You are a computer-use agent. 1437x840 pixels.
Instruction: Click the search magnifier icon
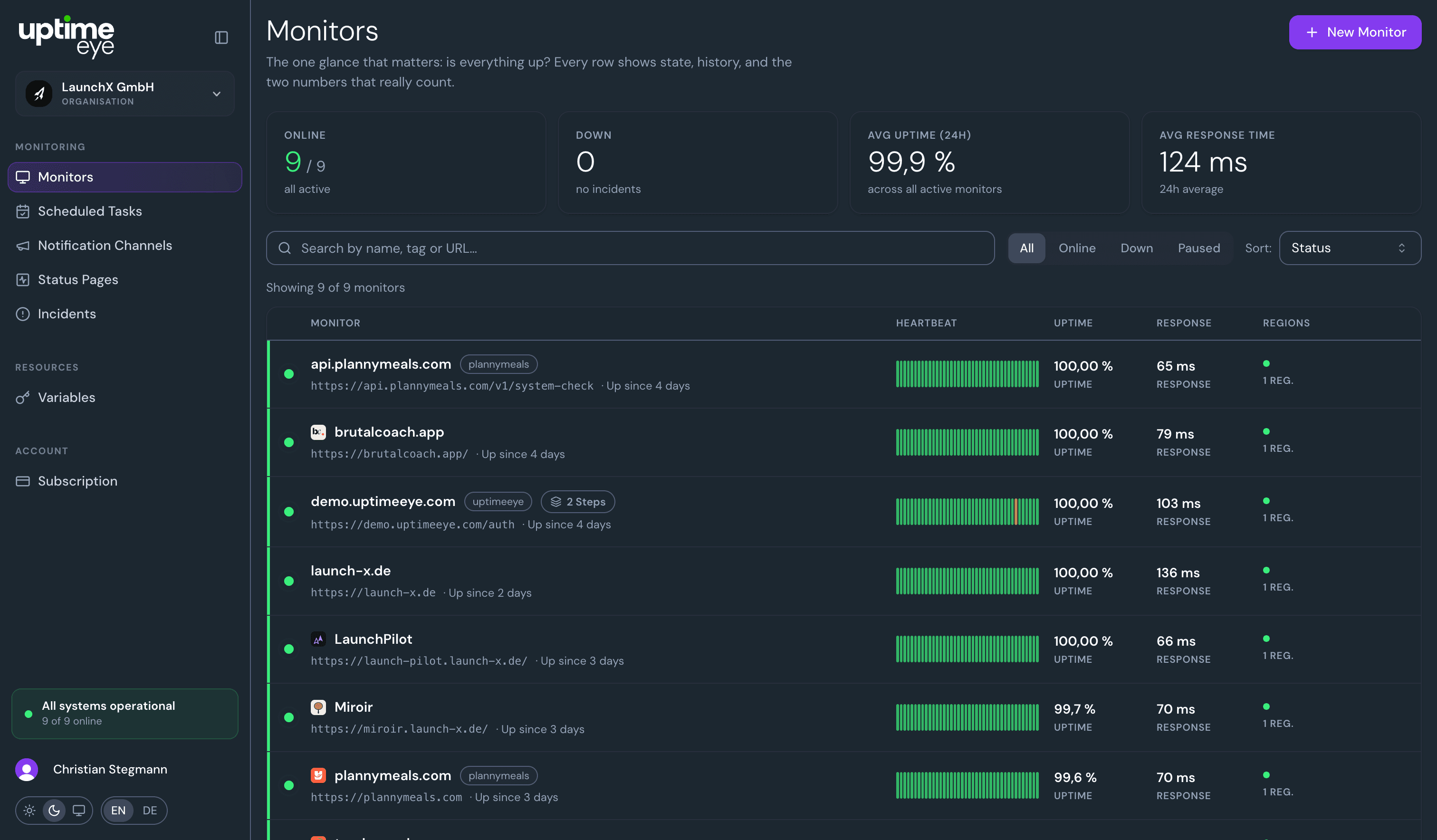285,248
